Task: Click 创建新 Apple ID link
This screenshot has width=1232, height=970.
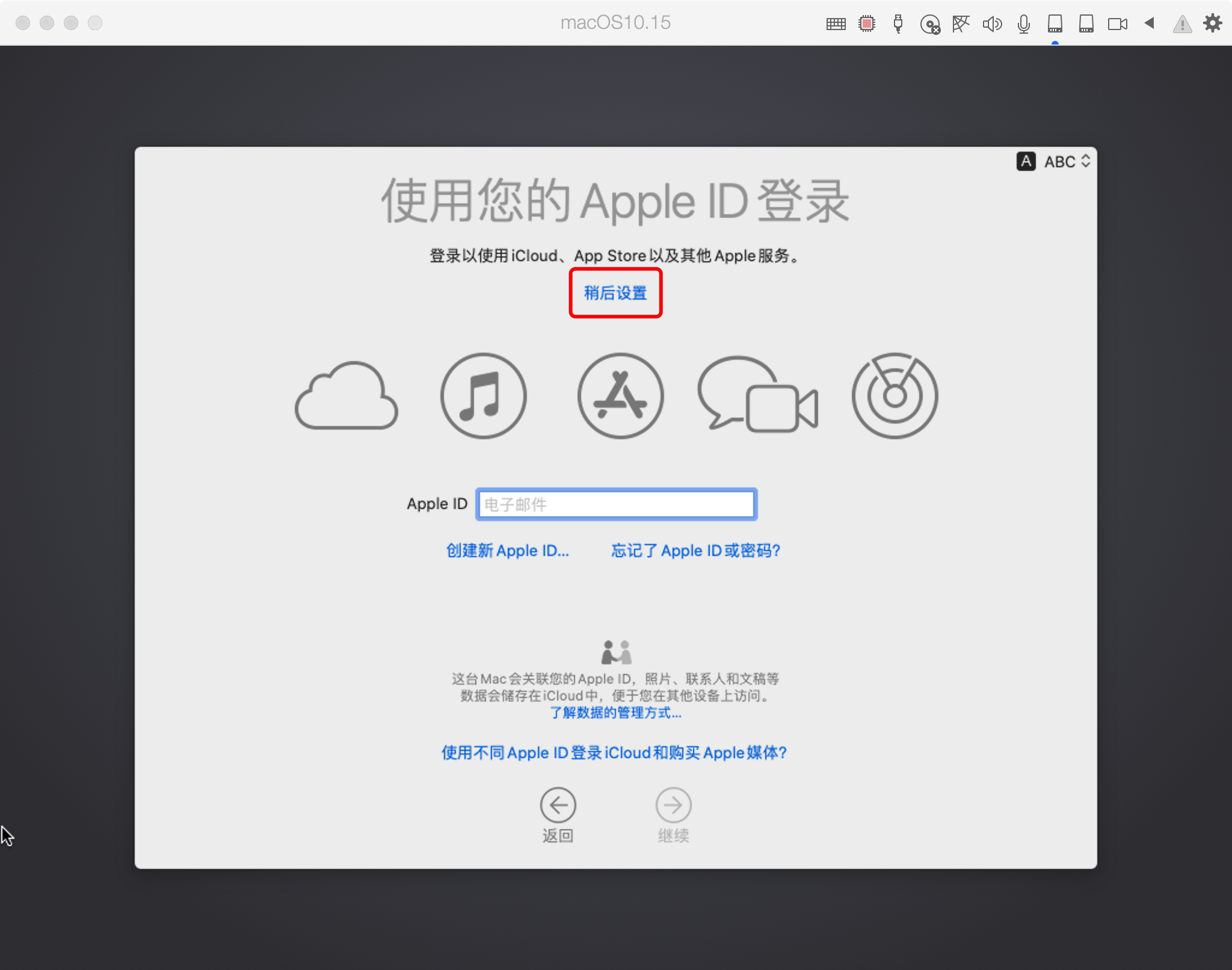Action: coord(508,551)
